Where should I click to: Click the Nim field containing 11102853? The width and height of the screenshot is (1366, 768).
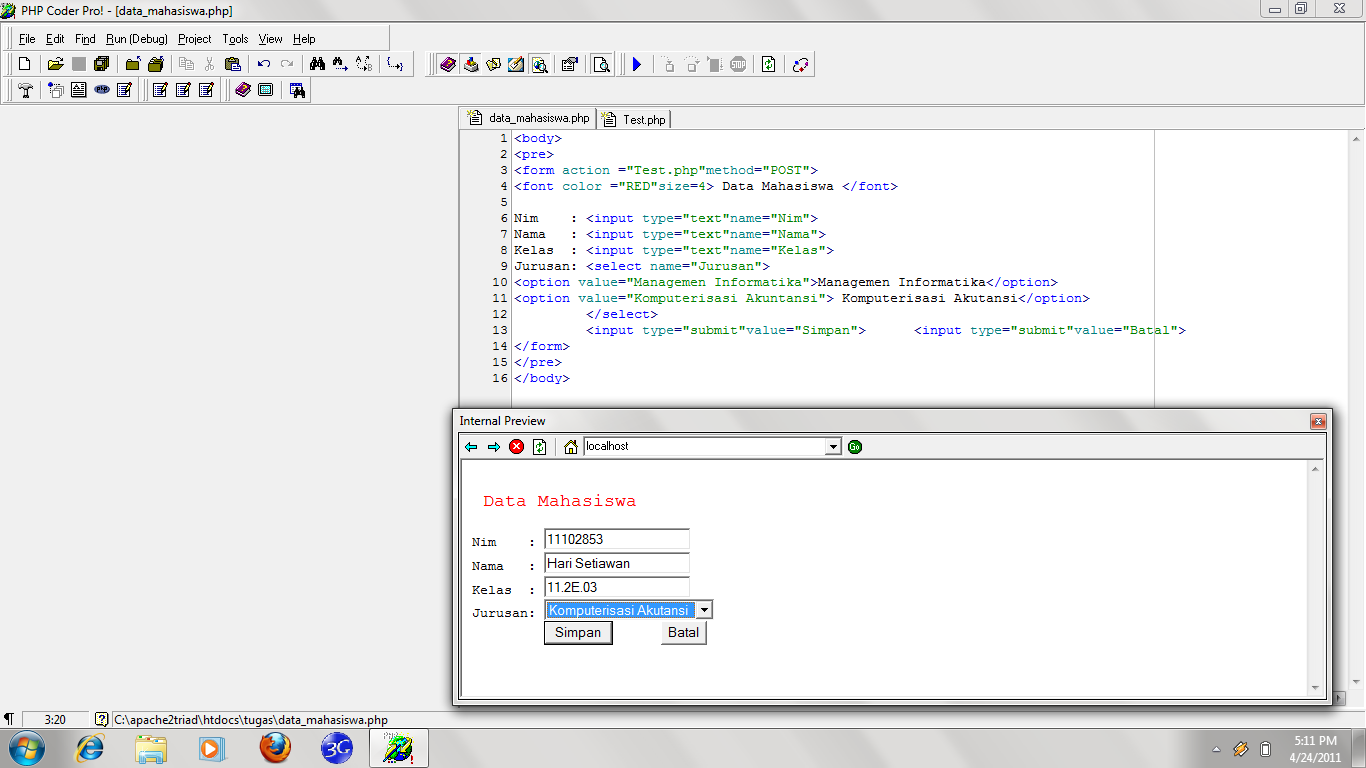pos(617,540)
